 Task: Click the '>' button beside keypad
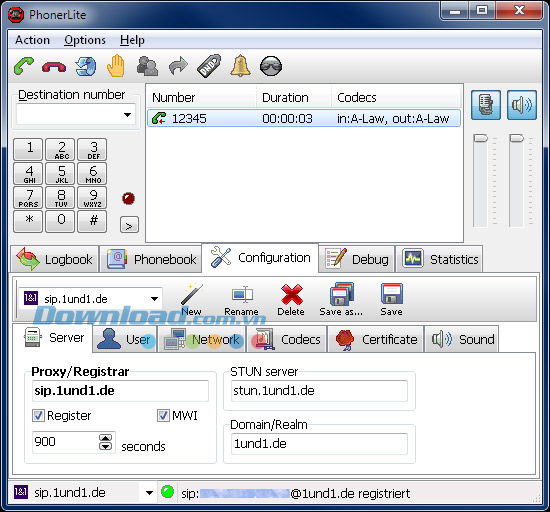click(129, 225)
